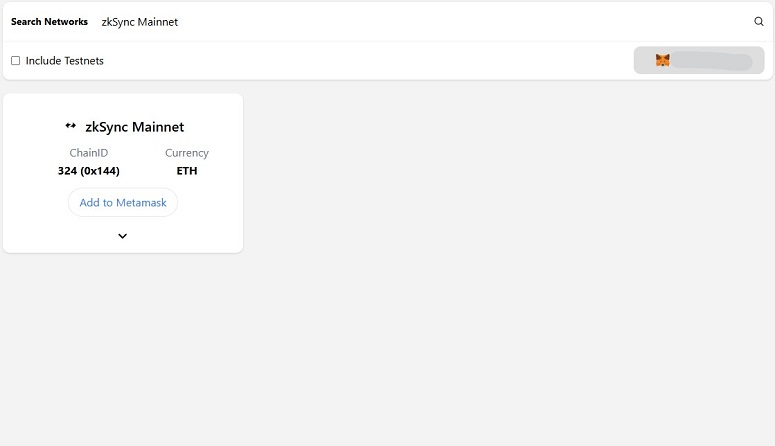
Task: Click the ETH currency value
Action: coord(187,171)
